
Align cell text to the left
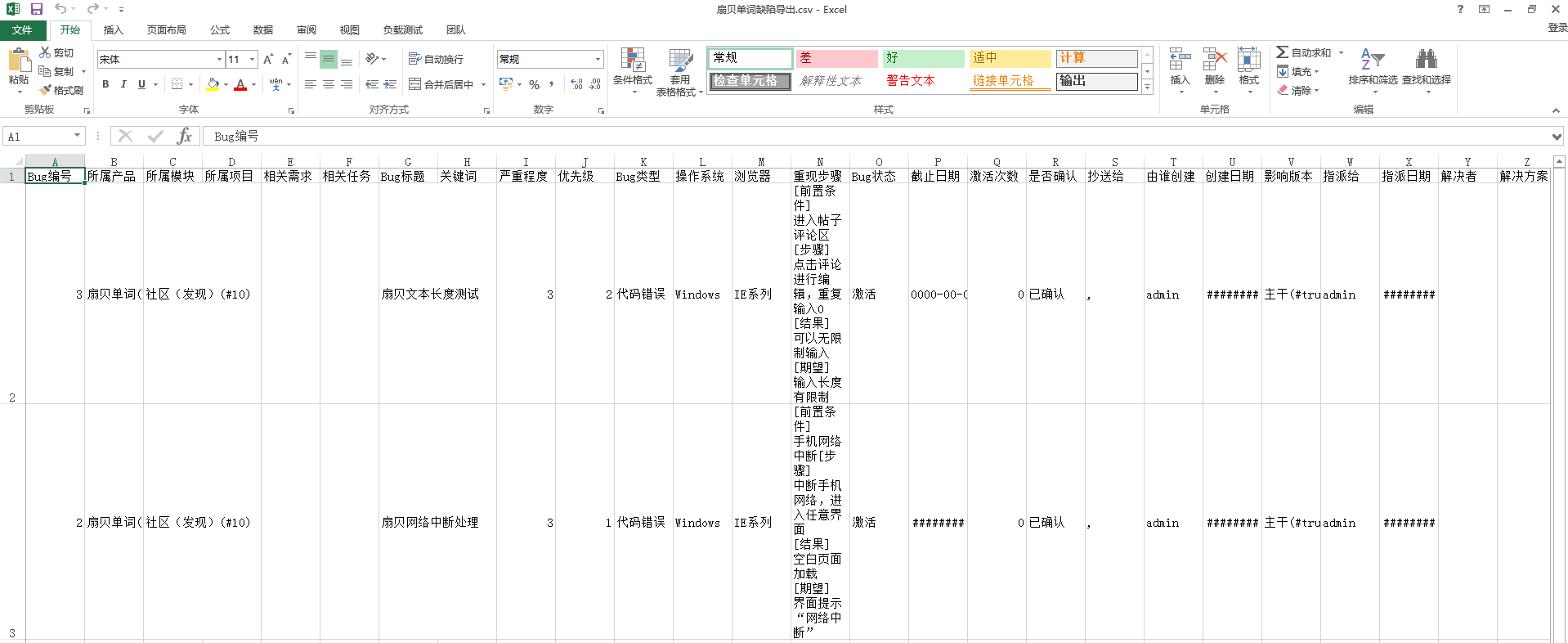(x=311, y=84)
